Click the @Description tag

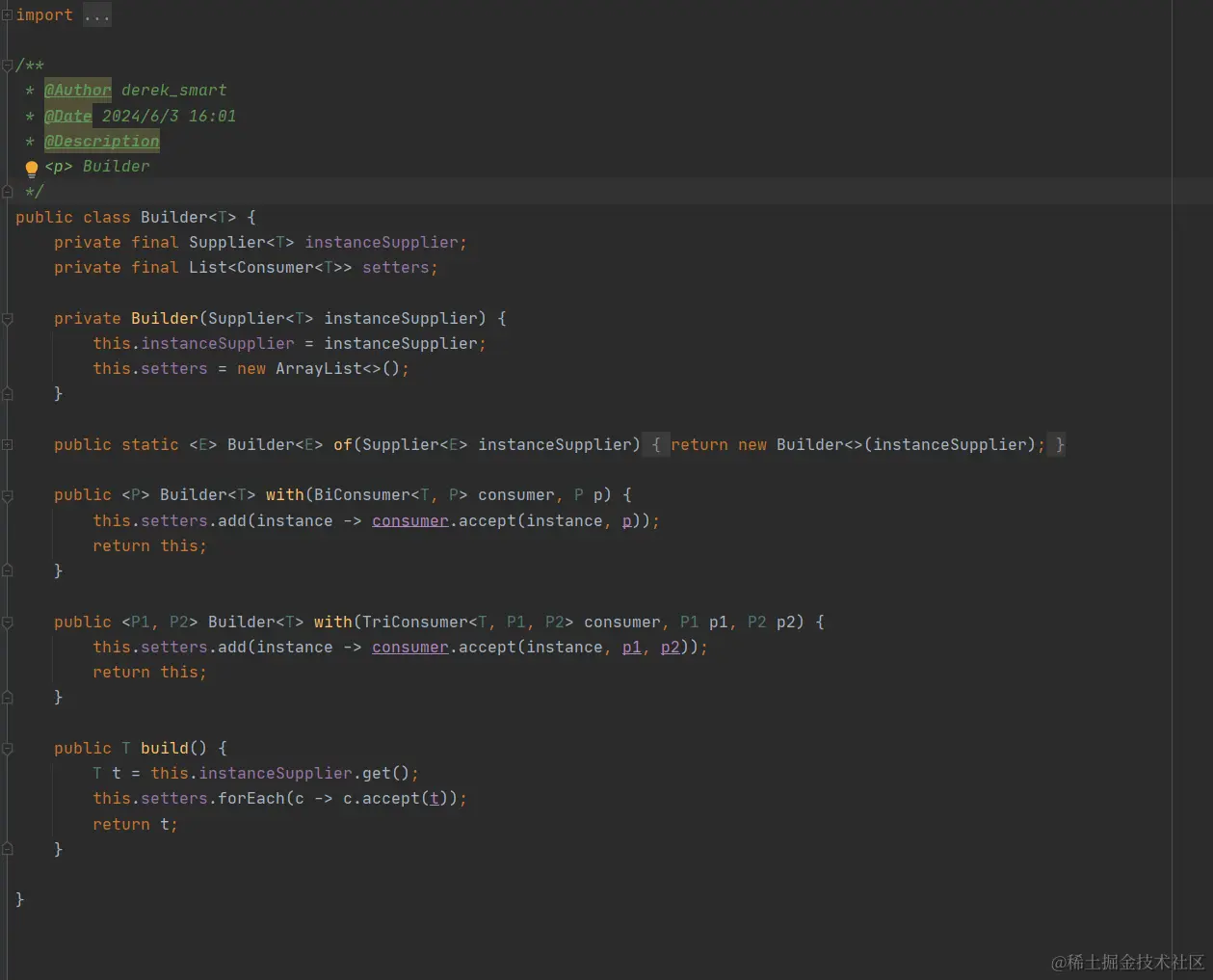click(102, 141)
